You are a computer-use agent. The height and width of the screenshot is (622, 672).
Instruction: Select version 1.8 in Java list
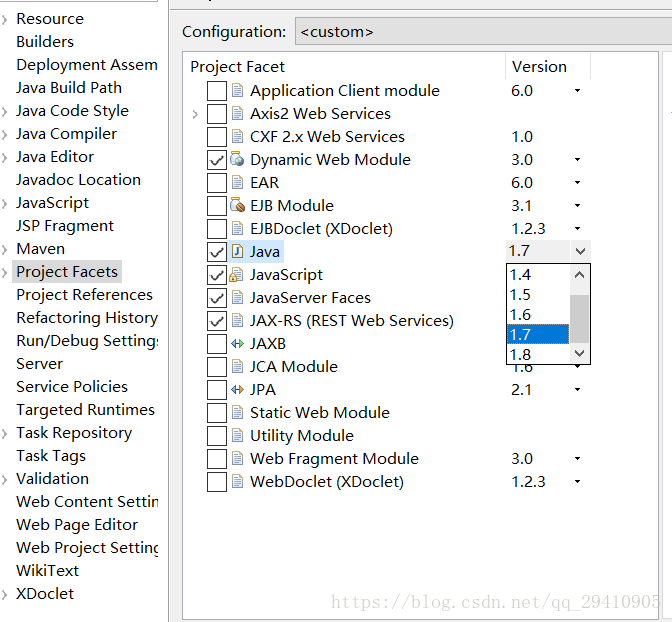(x=538, y=355)
